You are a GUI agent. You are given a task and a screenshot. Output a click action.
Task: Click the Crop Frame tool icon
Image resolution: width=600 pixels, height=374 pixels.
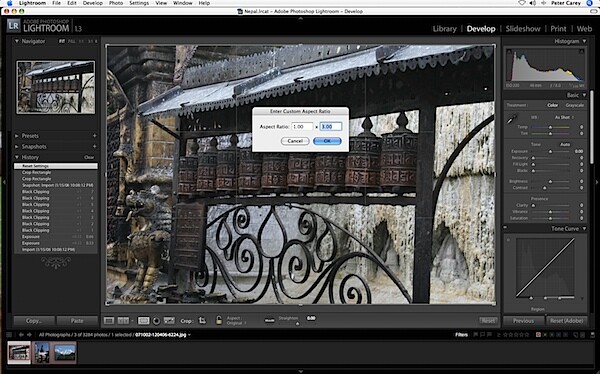(x=202, y=320)
